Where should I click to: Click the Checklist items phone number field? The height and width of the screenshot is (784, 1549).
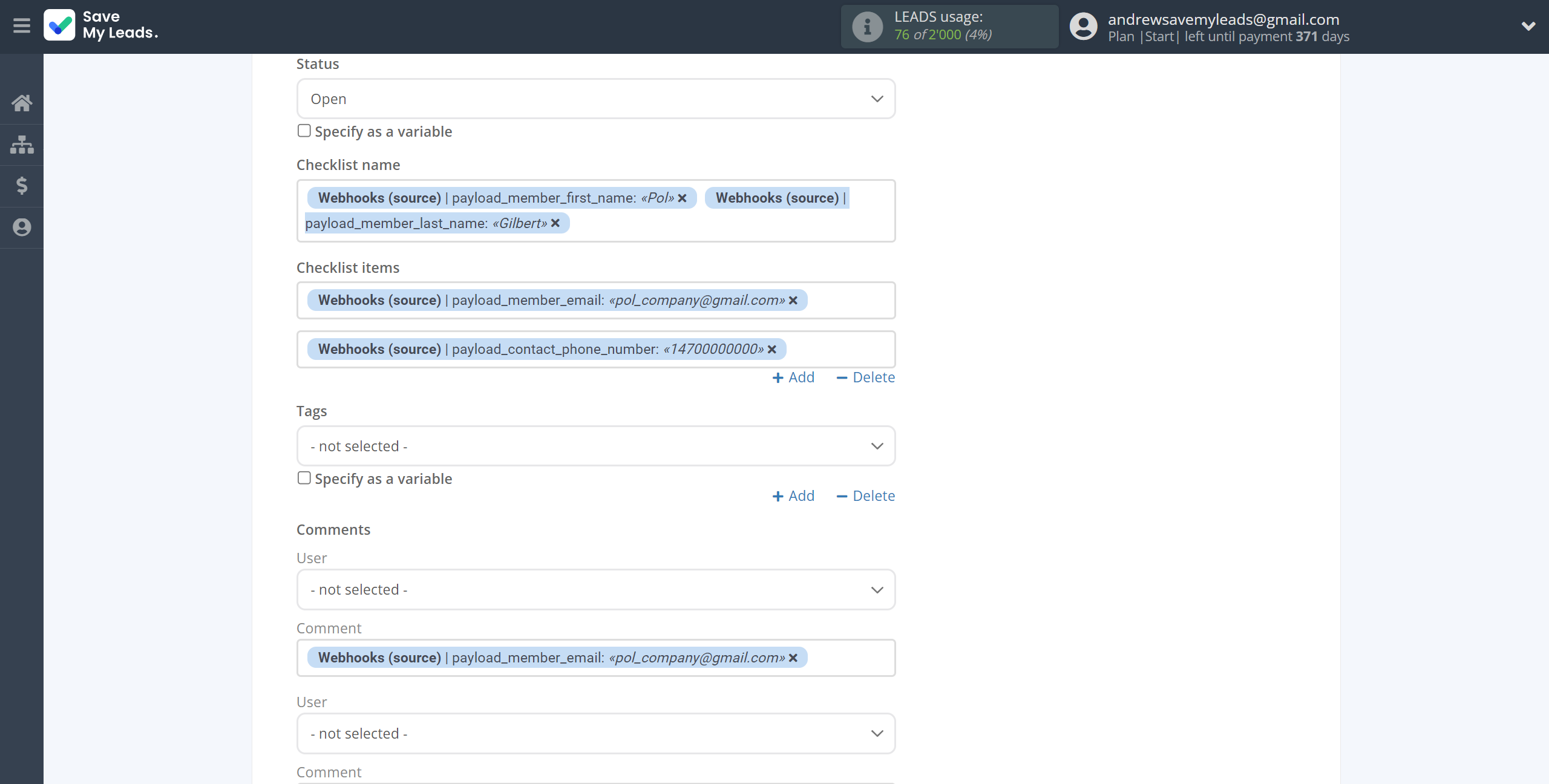pos(596,350)
